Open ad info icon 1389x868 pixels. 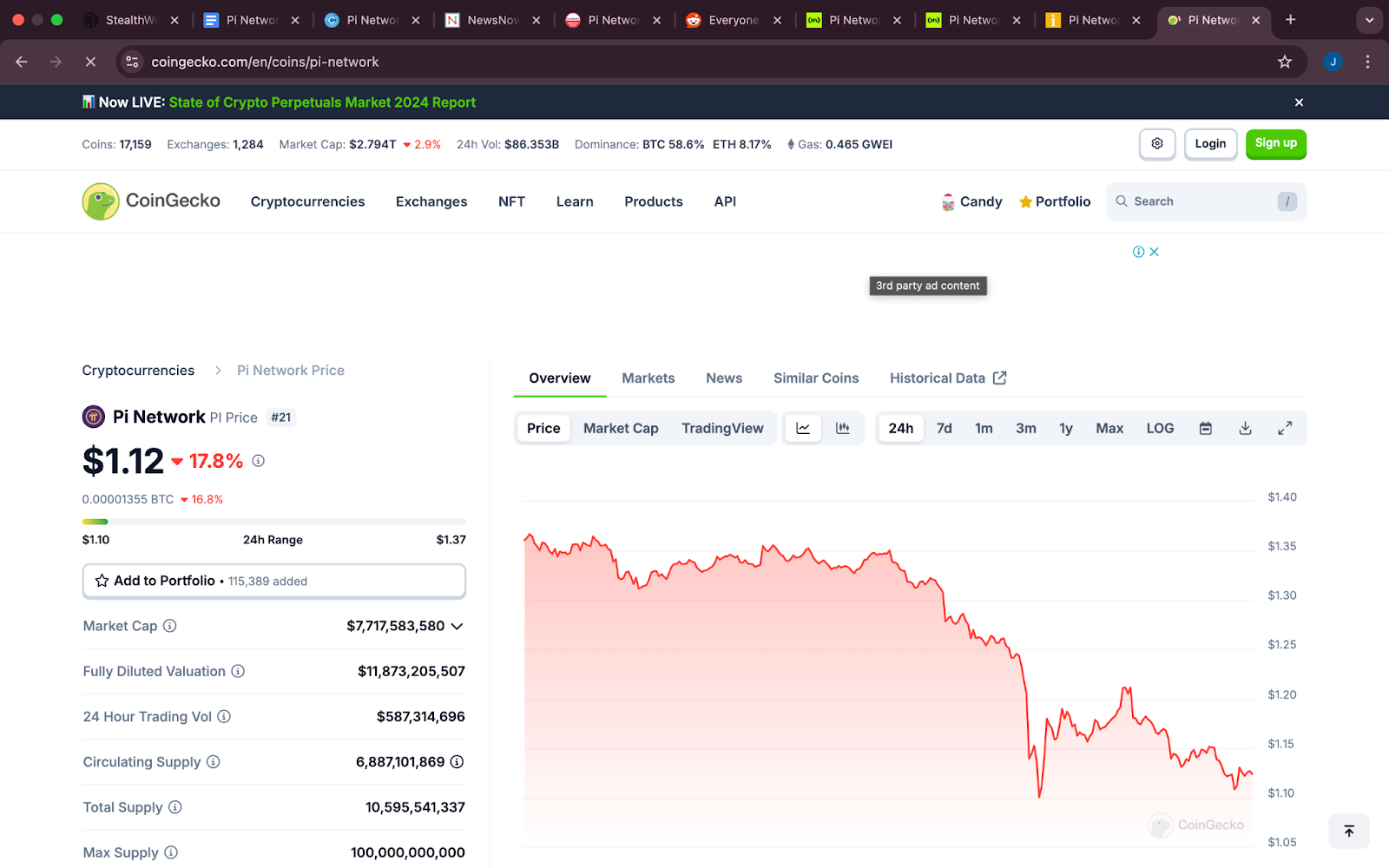click(1138, 252)
